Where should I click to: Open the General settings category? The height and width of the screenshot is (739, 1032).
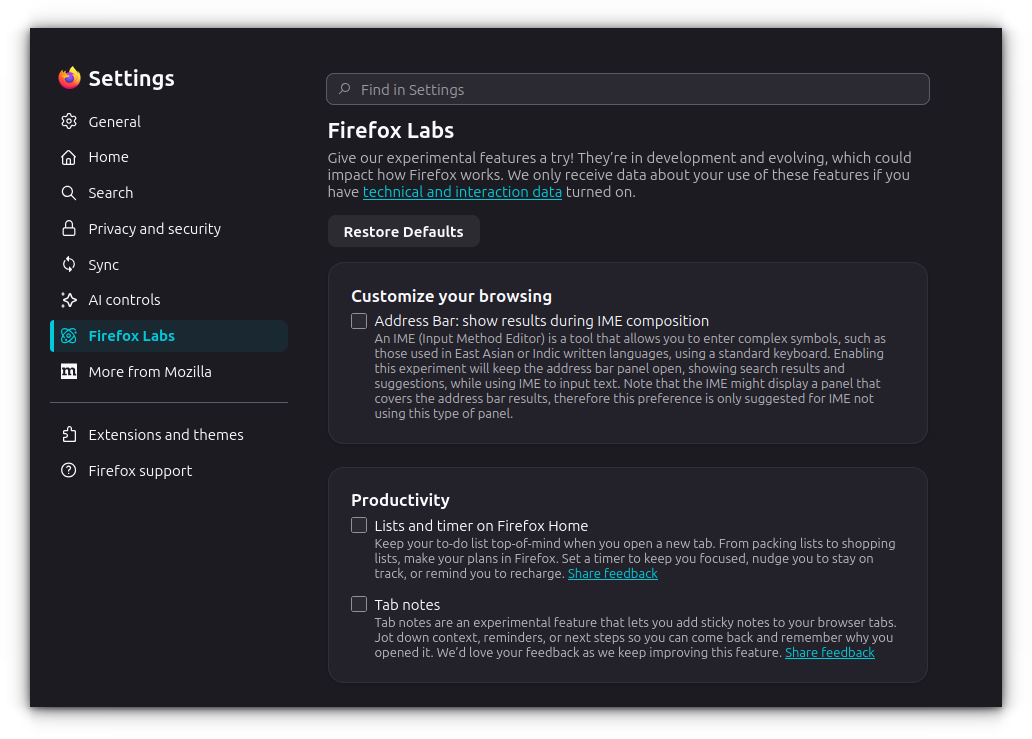tap(168, 122)
